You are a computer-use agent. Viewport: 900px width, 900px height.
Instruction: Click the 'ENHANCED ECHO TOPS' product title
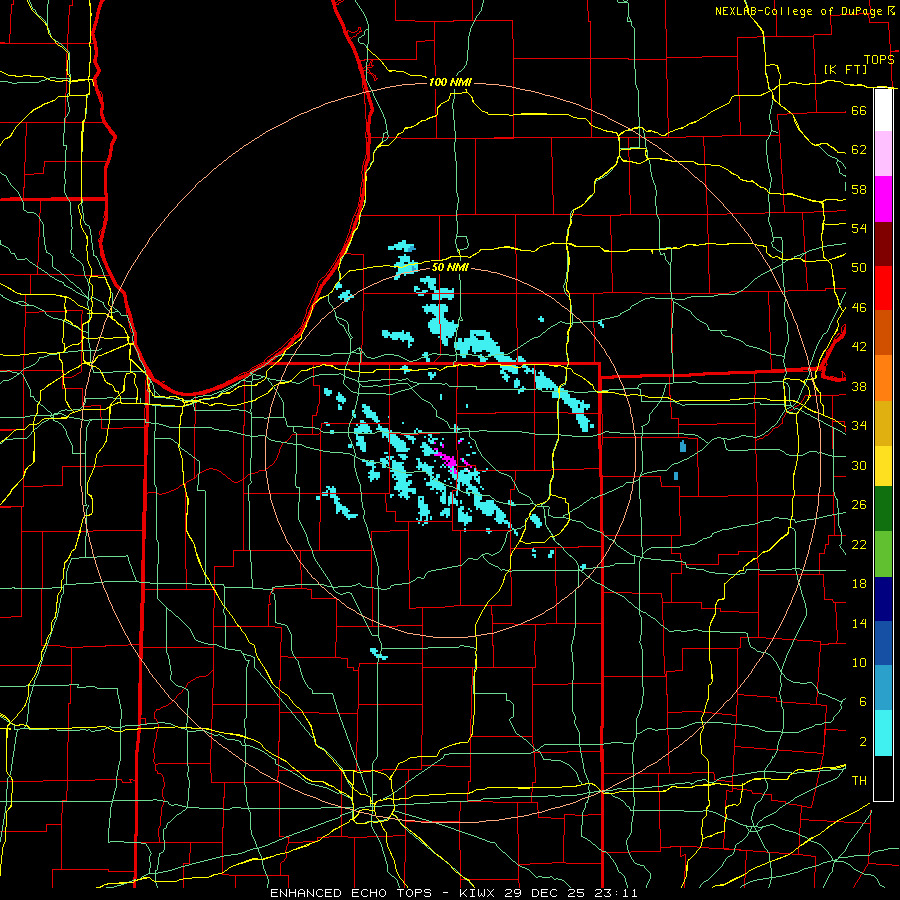tap(351, 893)
